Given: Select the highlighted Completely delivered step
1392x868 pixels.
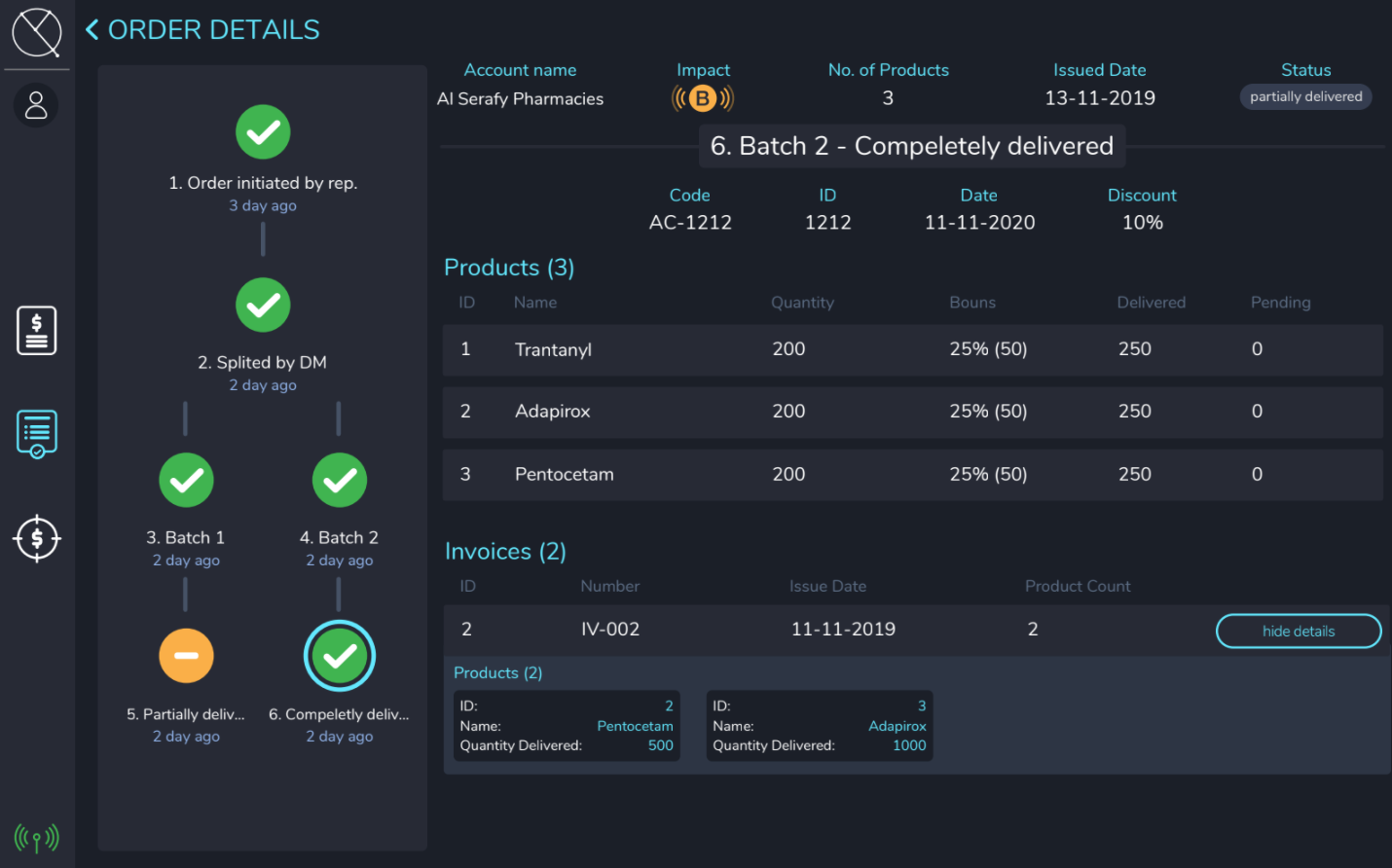Looking at the screenshot, I should 339,656.
